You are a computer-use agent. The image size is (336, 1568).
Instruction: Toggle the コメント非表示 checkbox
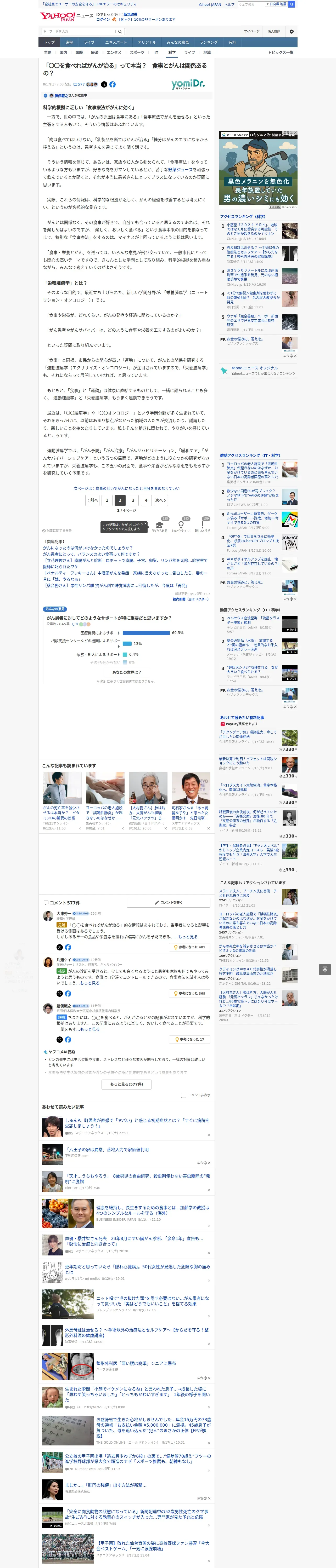[183, 1095]
